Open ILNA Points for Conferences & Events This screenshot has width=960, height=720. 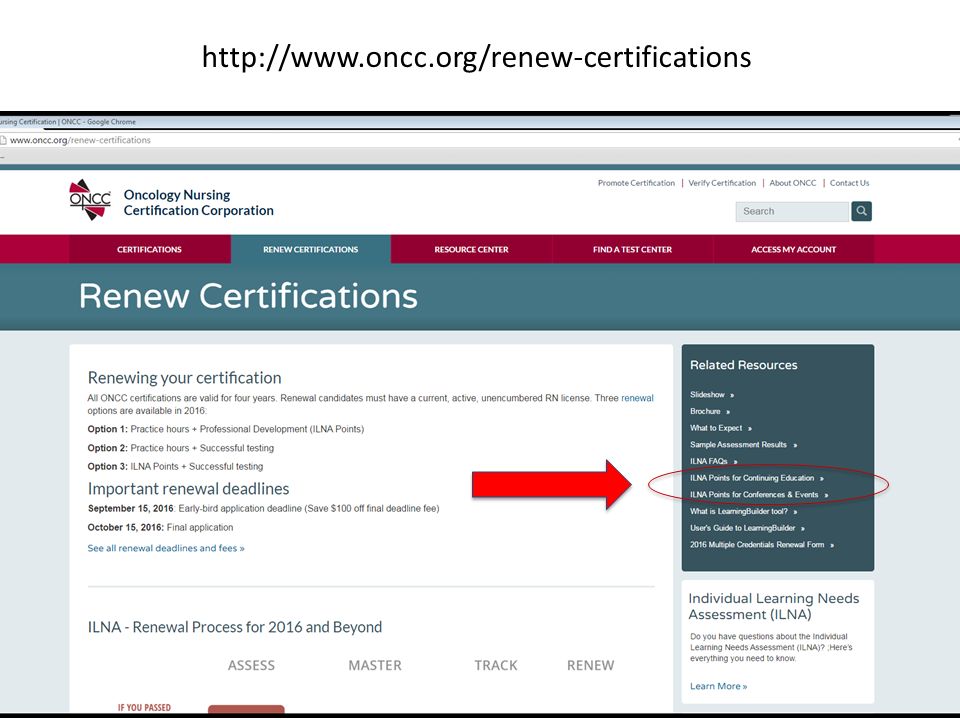[x=759, y=494]
